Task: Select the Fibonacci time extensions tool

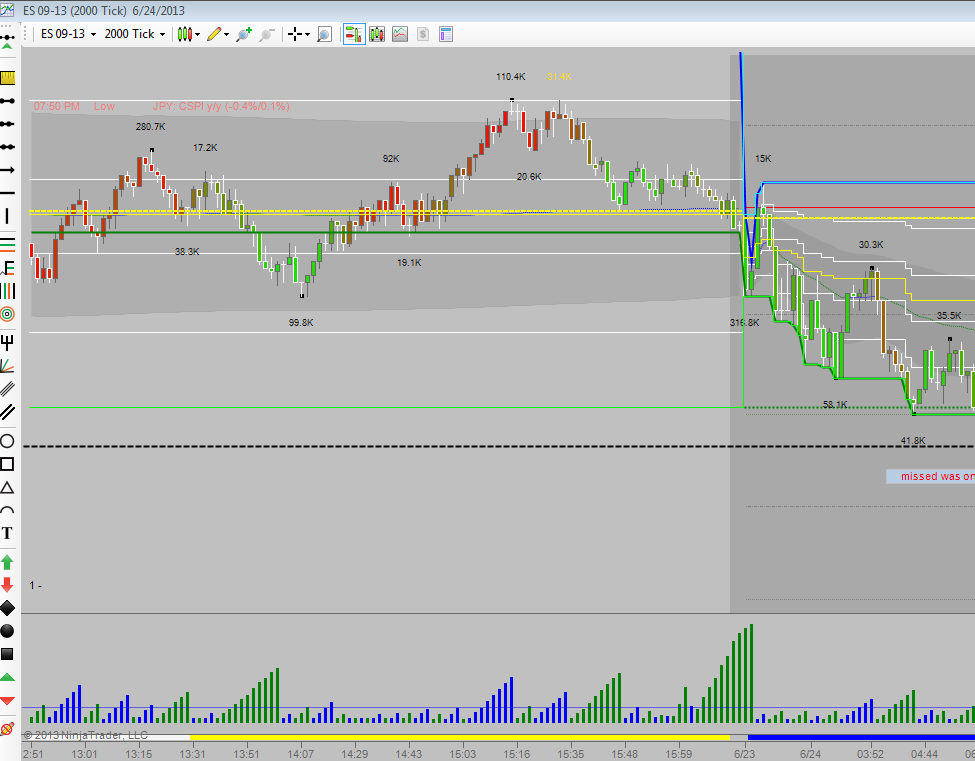Action: pos(7,291)
